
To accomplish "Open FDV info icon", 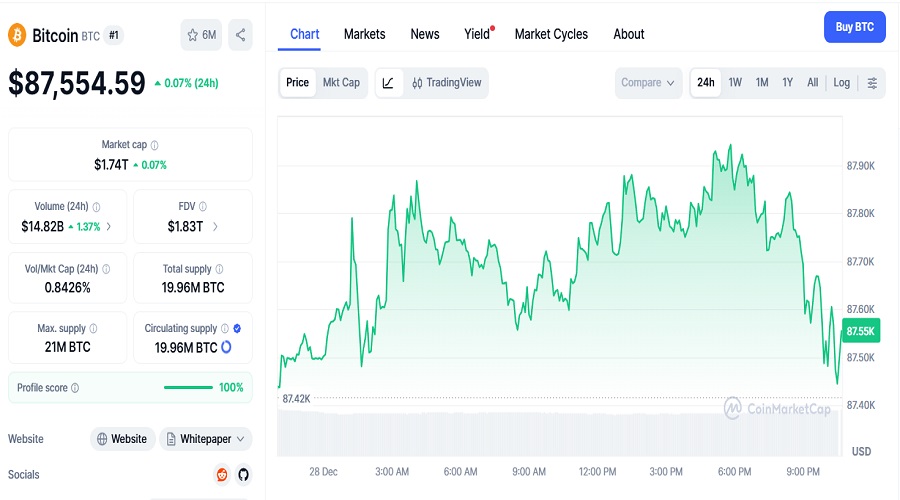I will (203, 206).
